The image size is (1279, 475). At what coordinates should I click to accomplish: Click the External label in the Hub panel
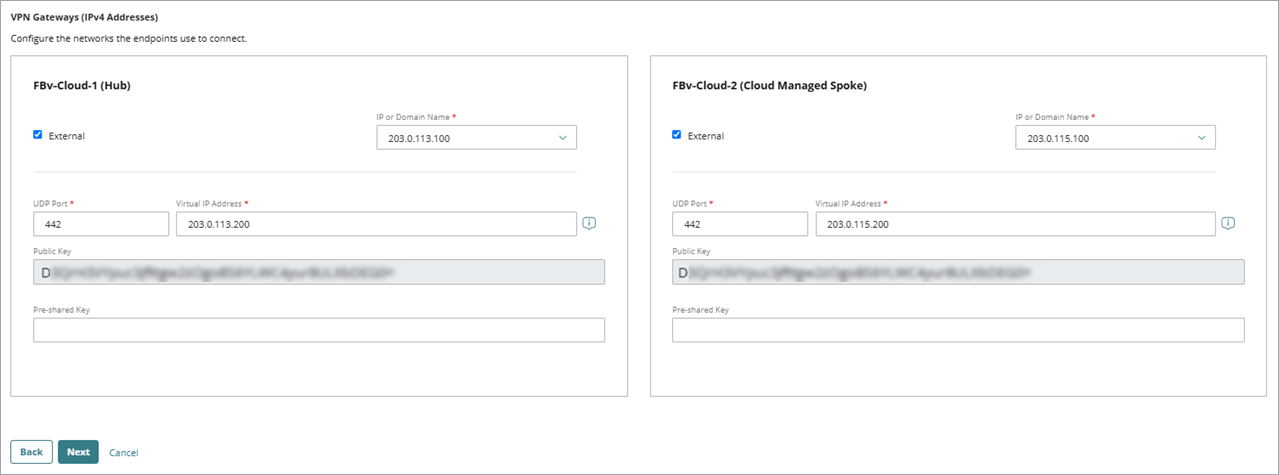[x=67, y=136]
